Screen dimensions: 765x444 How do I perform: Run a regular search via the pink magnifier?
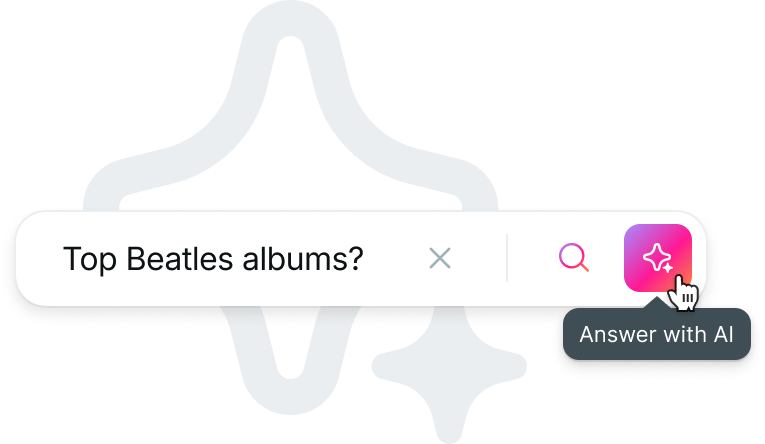(x=574, y=257)
